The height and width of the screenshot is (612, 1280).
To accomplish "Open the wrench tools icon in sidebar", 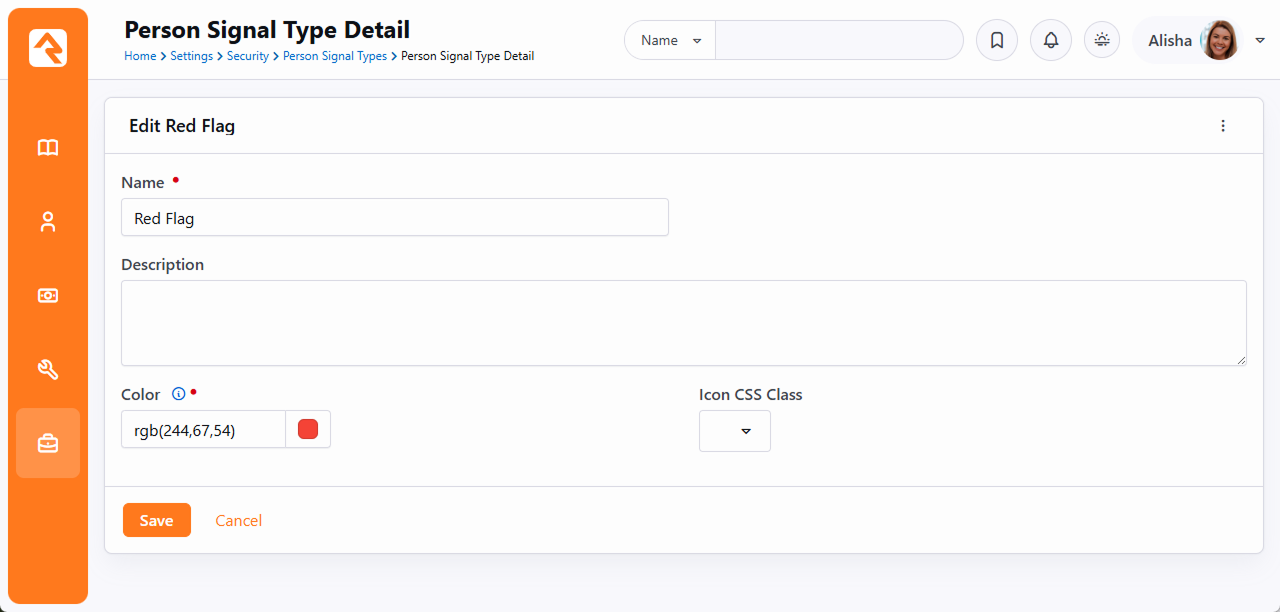I will (48, 370).
